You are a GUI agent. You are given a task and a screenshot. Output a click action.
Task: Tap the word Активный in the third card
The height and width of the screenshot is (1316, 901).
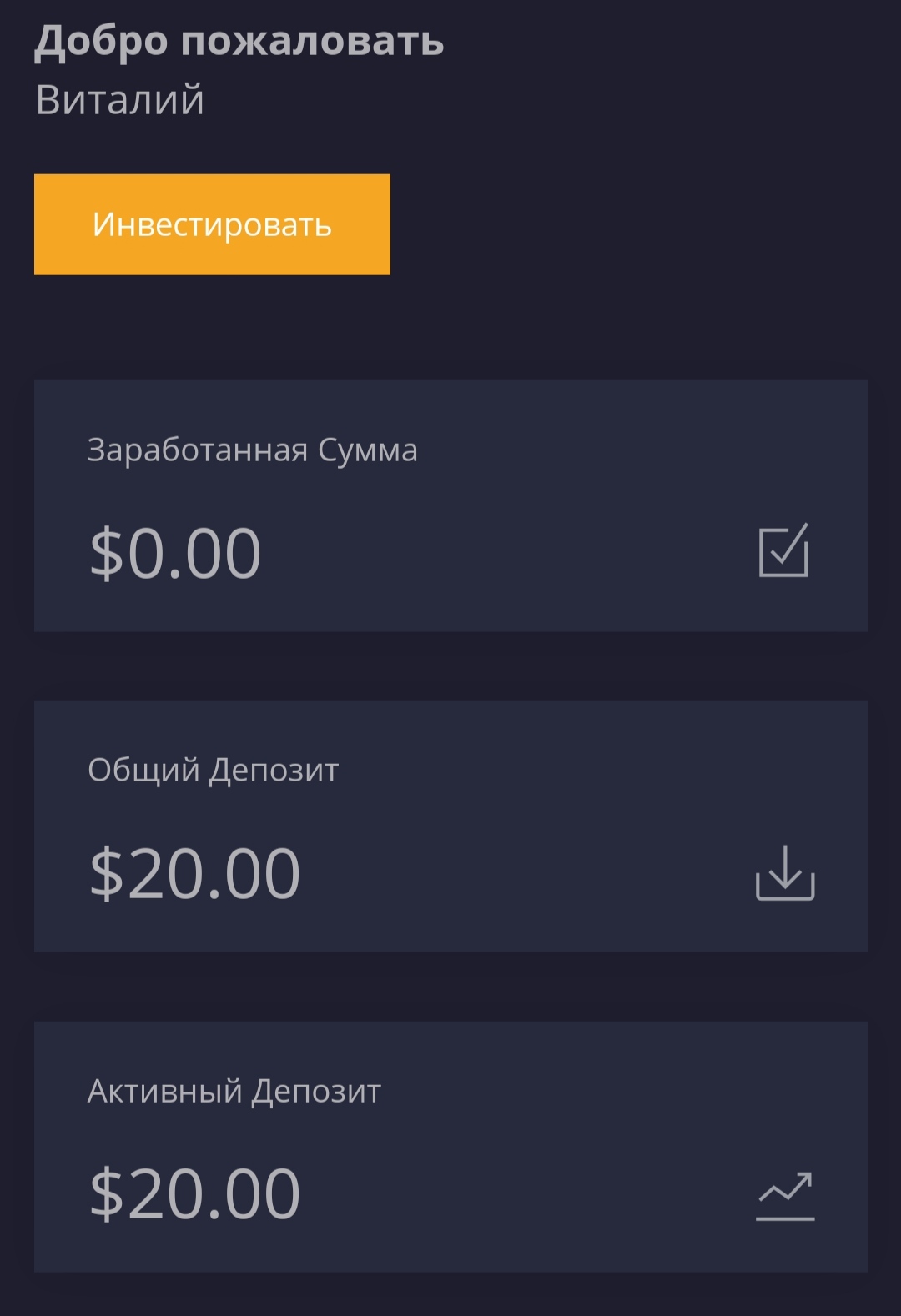164,1091
